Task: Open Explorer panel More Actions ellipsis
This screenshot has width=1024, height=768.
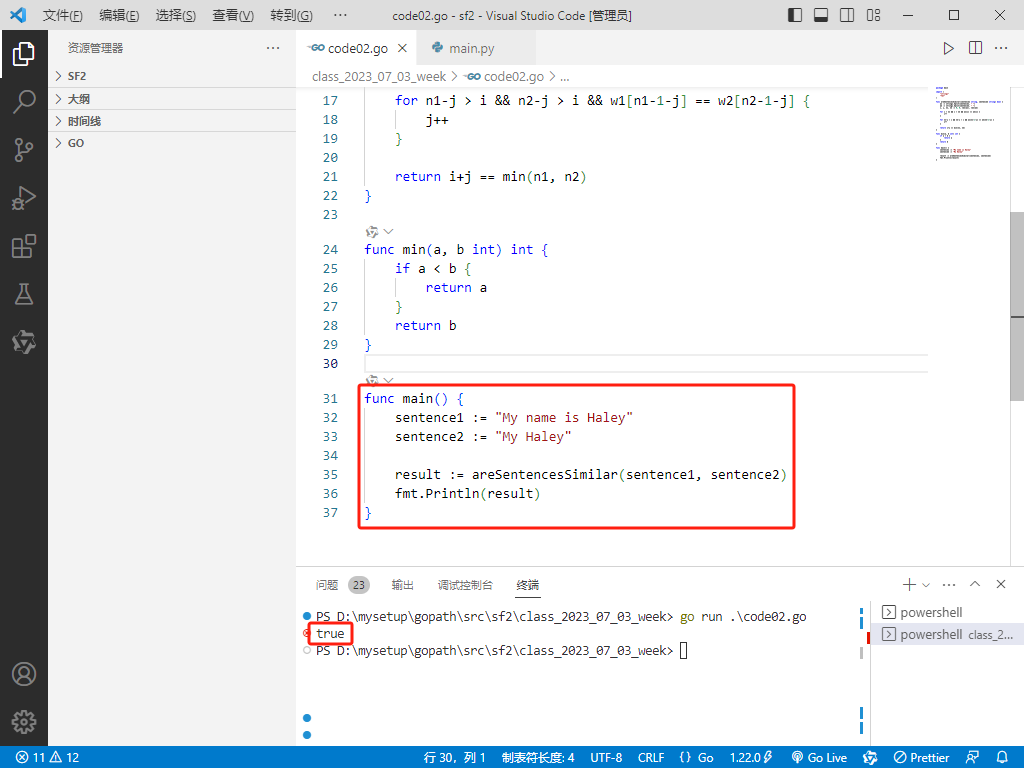Action: 273,48
